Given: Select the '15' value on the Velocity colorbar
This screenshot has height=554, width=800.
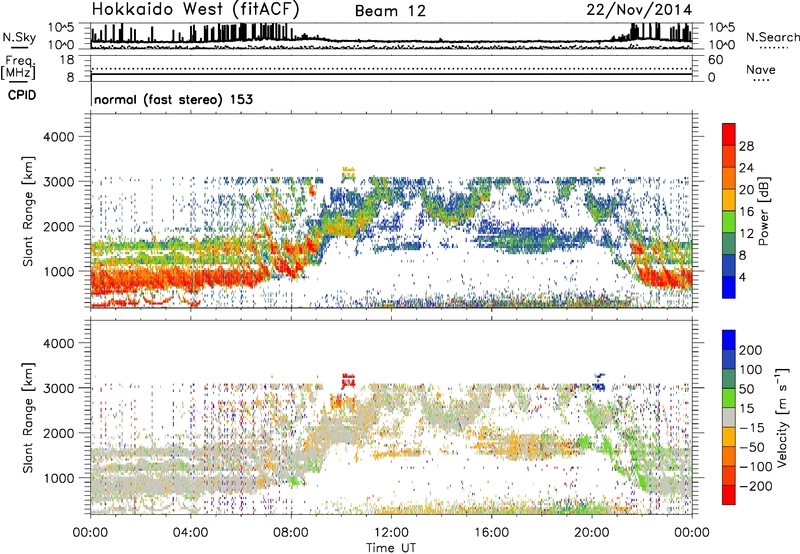Looking at the screenshot, I should pyautogui.click(x=746, y=409).
